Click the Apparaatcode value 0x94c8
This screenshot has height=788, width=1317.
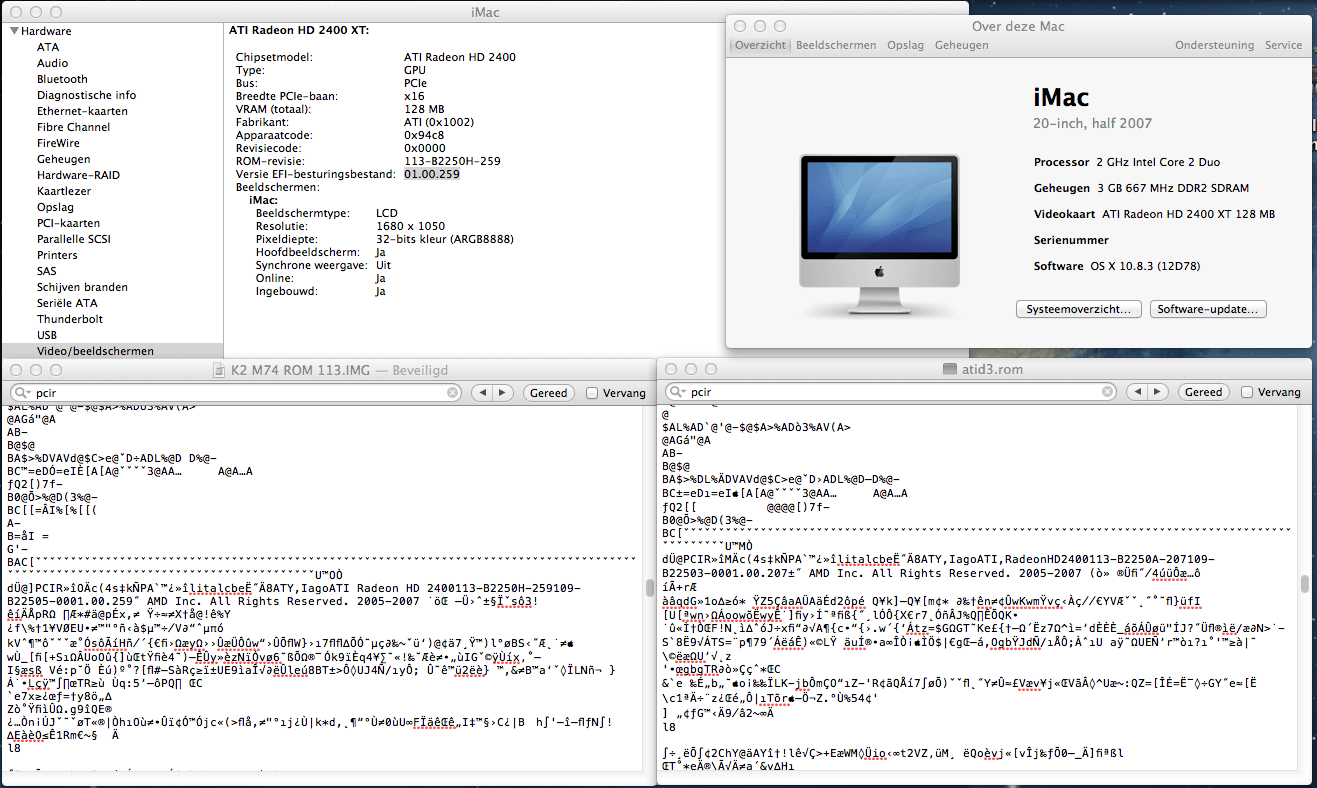(424, 135)
